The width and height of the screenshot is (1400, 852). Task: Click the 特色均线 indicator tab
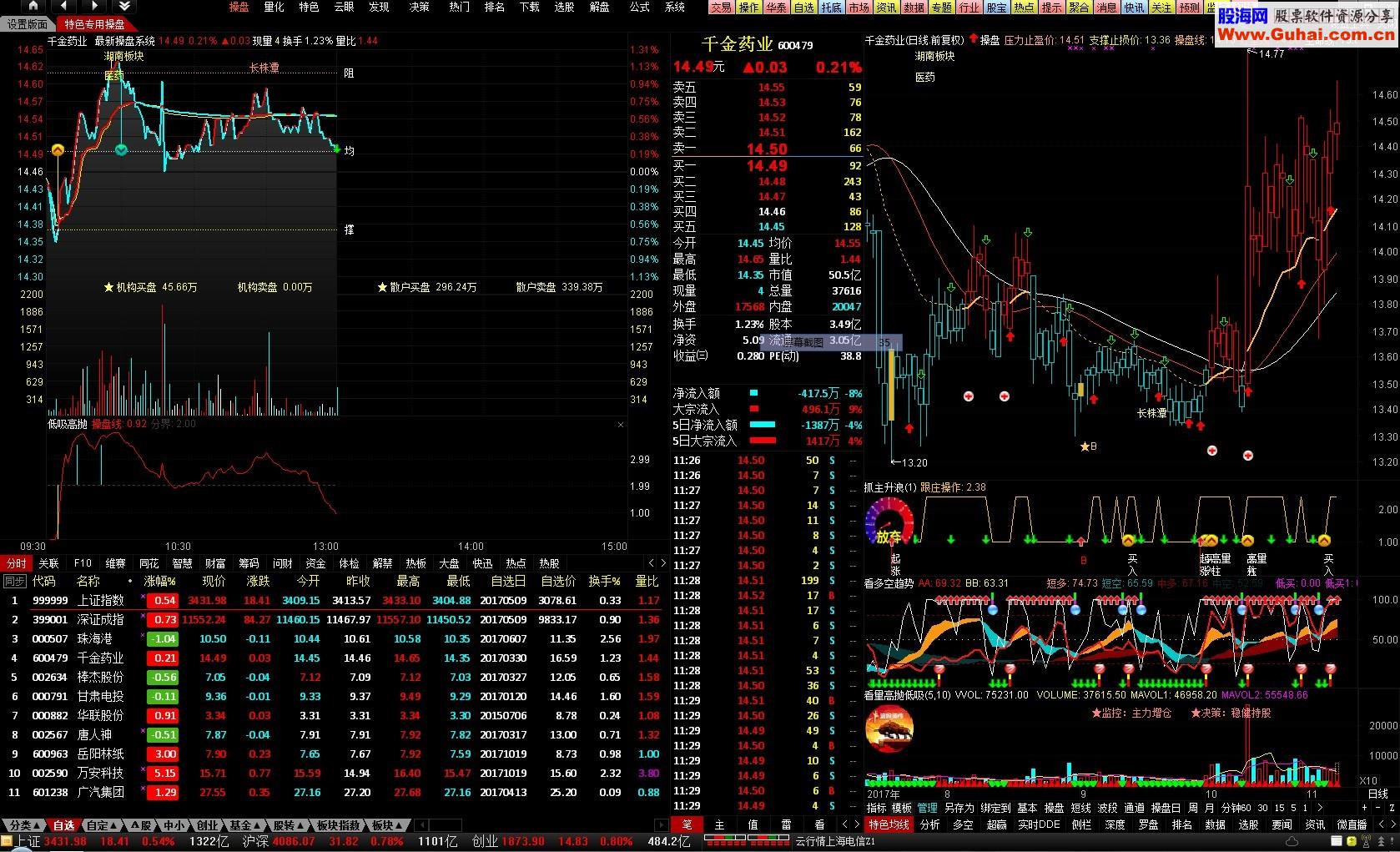tap(889, 824)
